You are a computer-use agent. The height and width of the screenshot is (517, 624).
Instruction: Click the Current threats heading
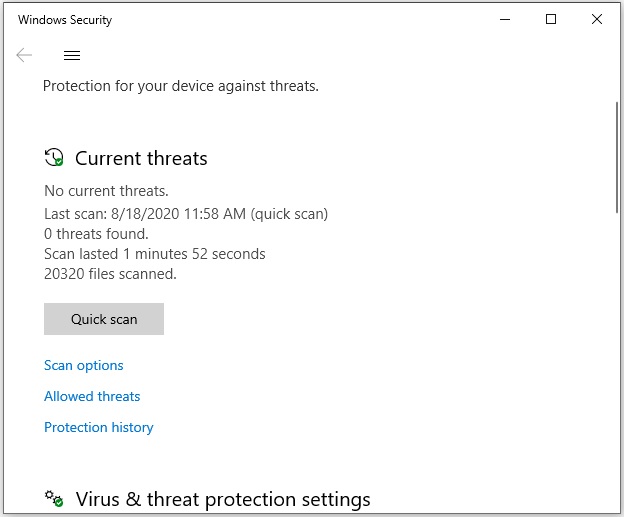141,158
